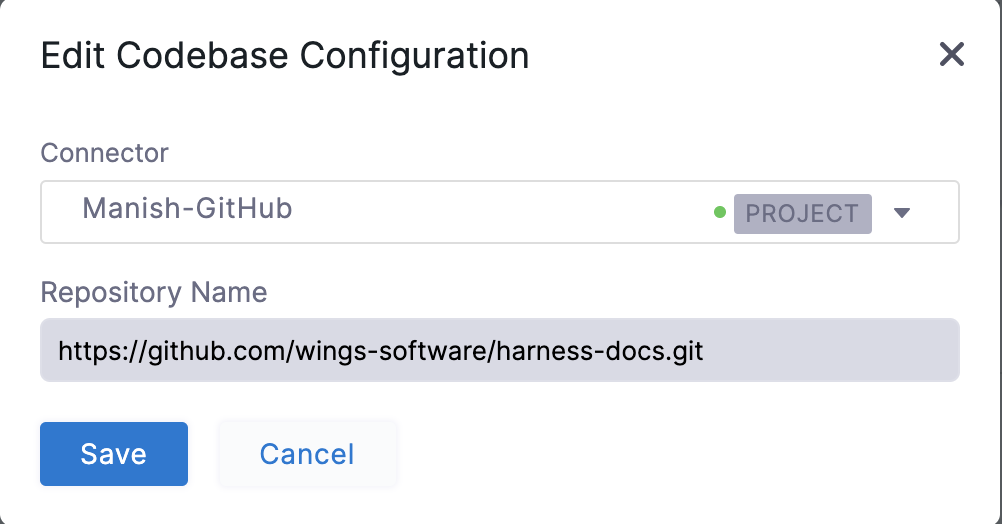Click the word 'Configuration' in the dialog title
This screenshot has width=1002, height=524.
point(415,56)
